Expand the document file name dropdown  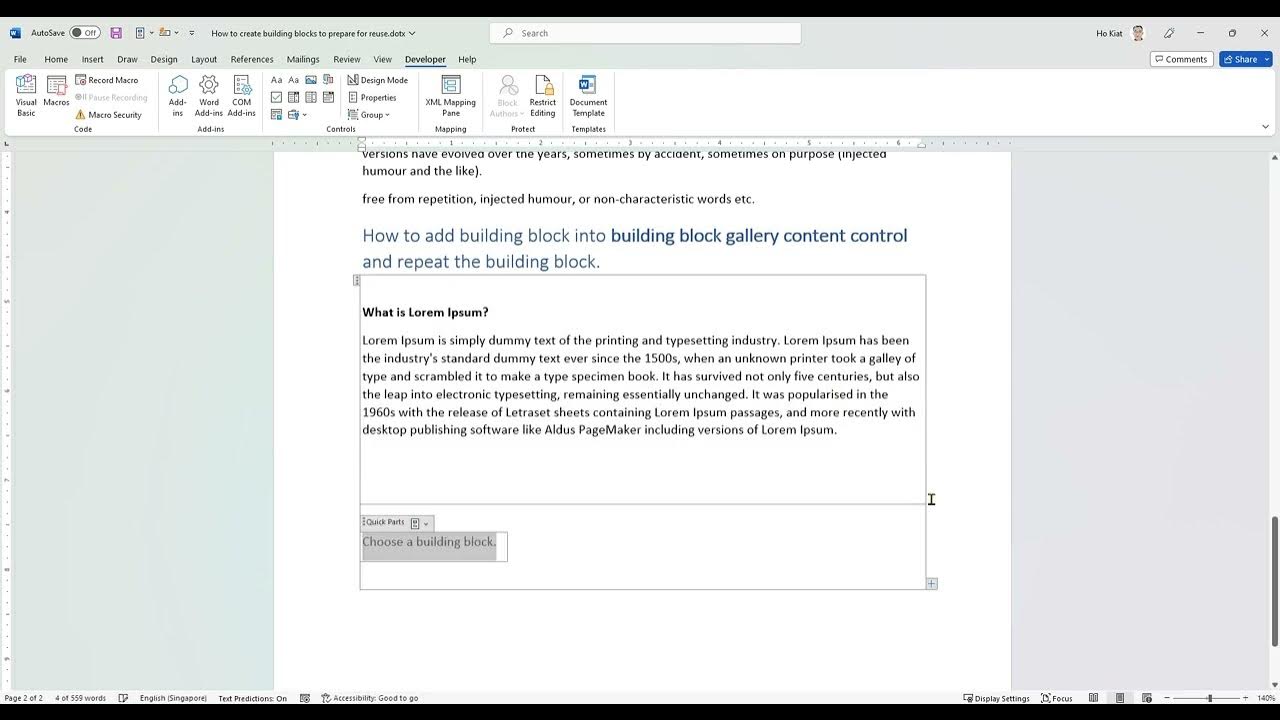[x=412, y=33]
